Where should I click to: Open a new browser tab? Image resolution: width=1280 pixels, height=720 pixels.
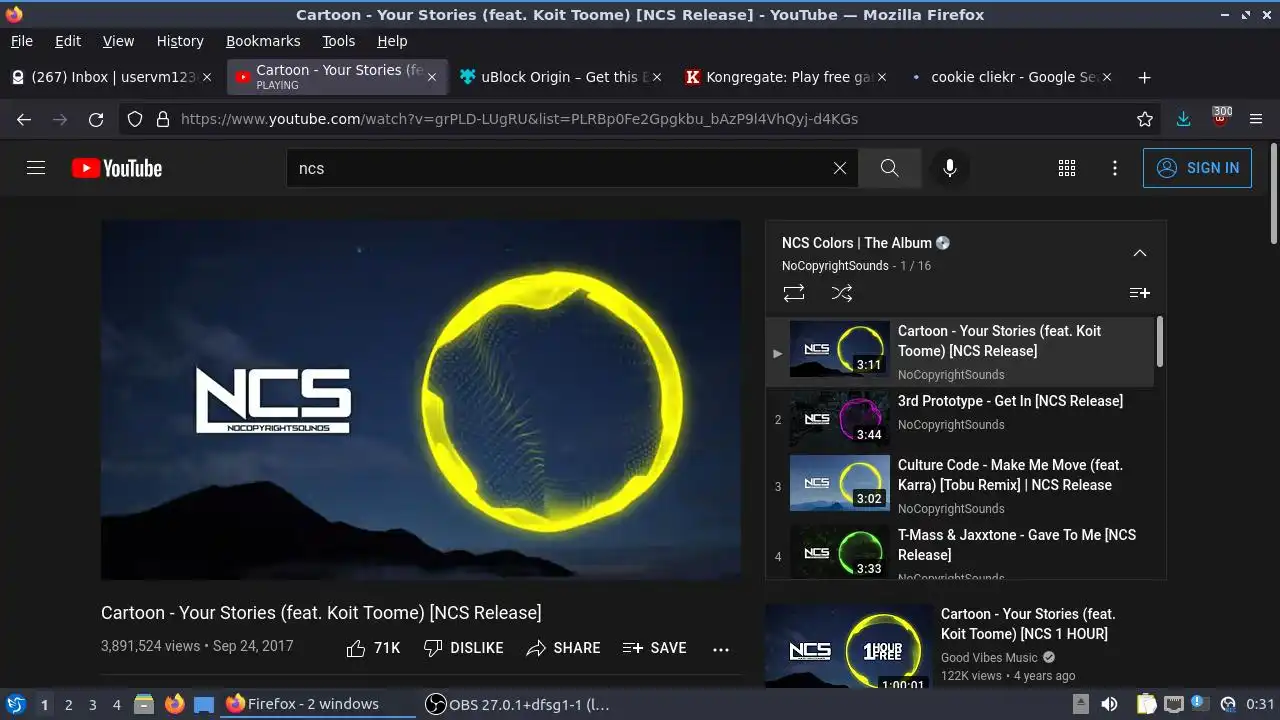tap(1145, 77)
